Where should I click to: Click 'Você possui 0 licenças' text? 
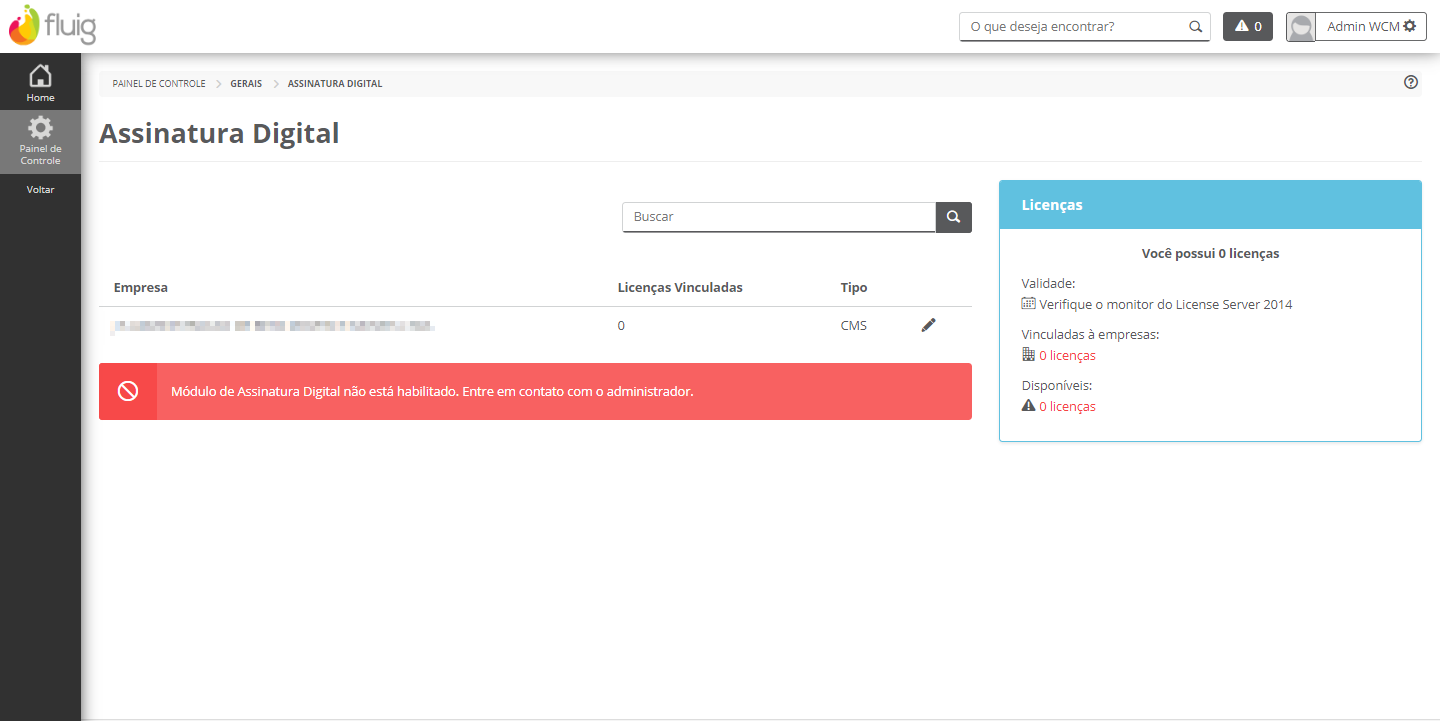coord(1210,254)
